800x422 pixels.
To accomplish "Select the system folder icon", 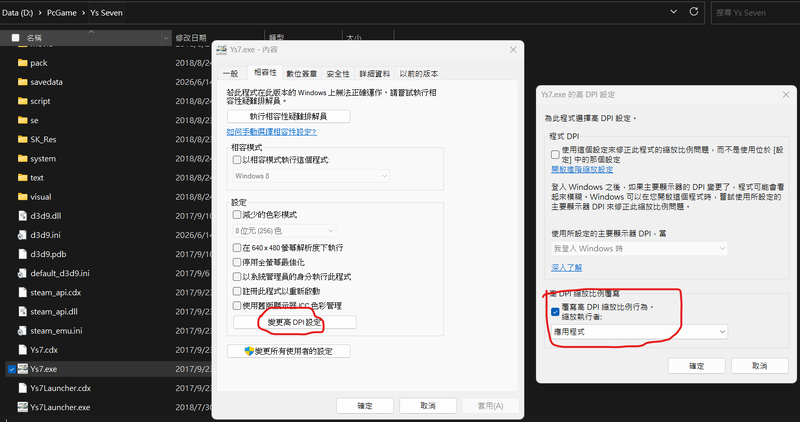I will coord(22,158).
